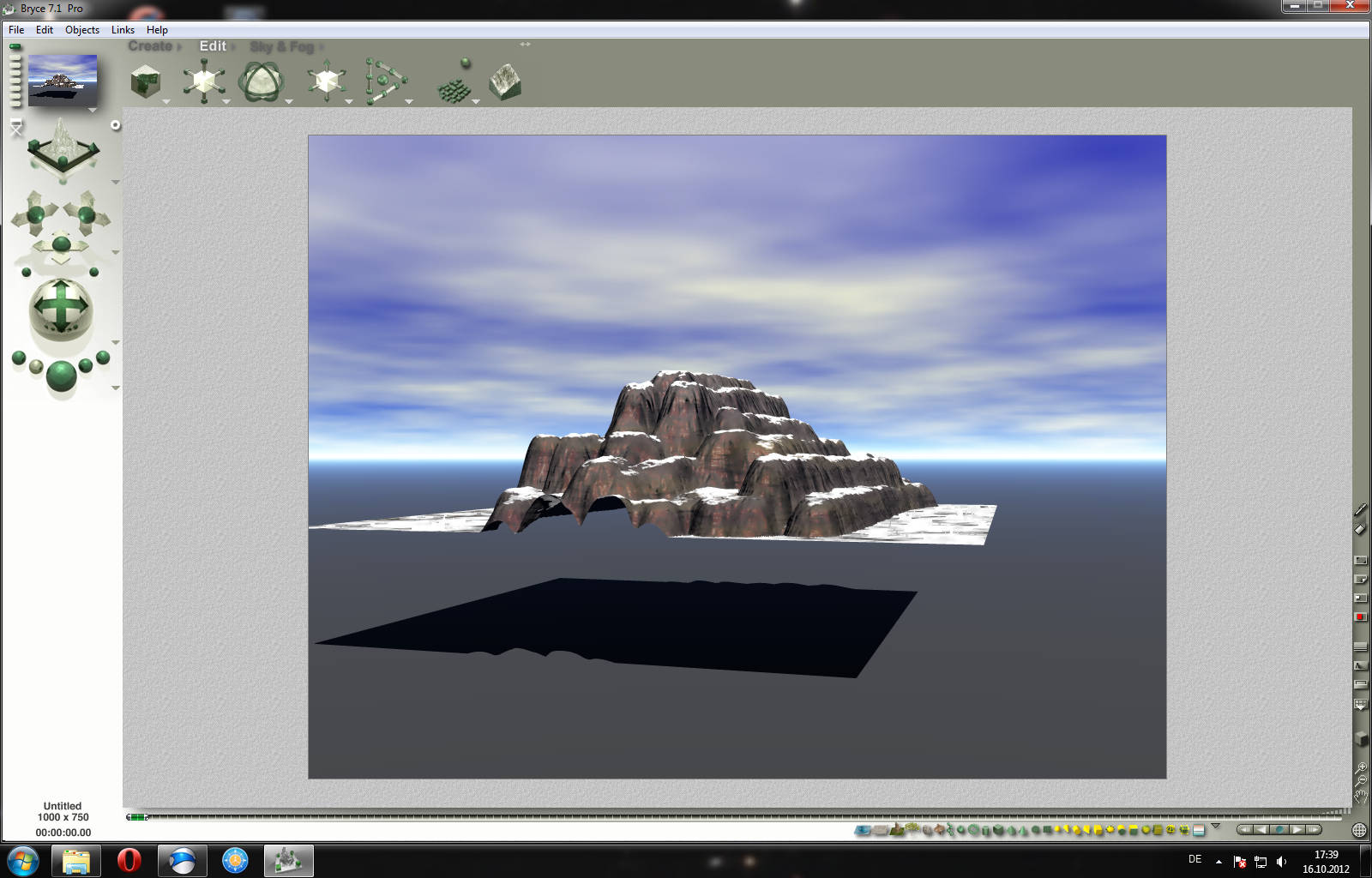Image resolution: width=1372 pixels, height=878 pixels.
Task: Open the Edit menu in menu bar
Action: [x=45, y=30]
